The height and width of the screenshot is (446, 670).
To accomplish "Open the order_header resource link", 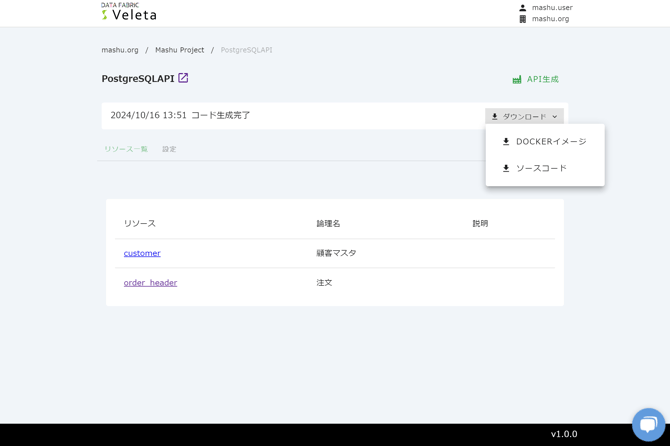I will 150,283.
